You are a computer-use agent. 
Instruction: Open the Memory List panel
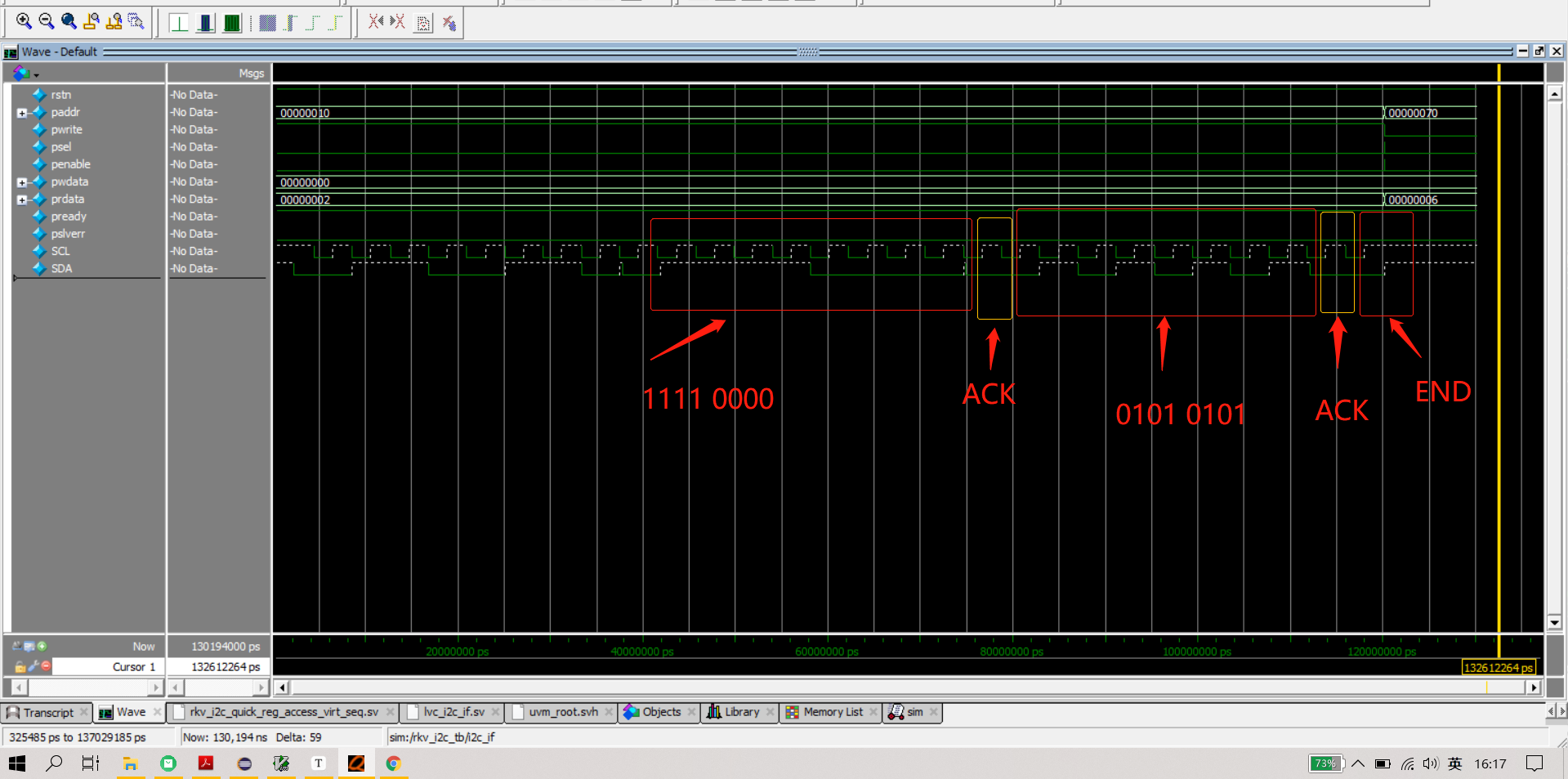click(829, 711)
